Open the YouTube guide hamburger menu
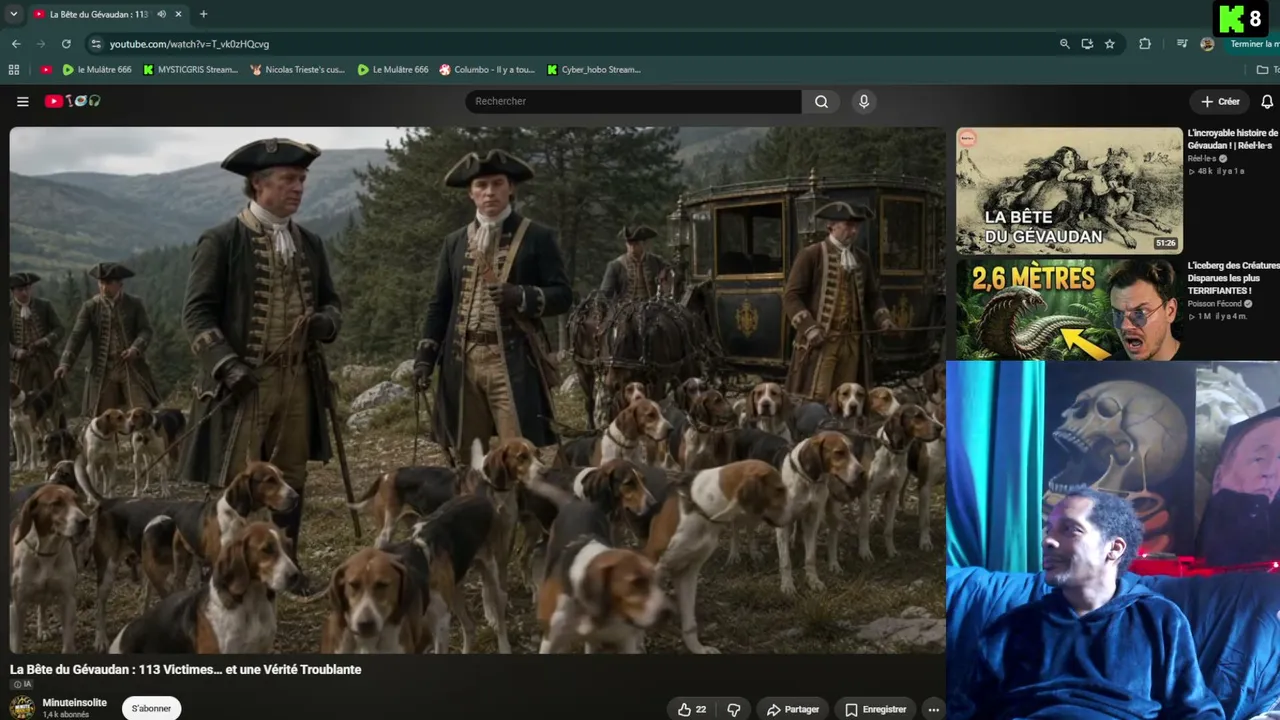Image resolution: width=1280 pixels, height=720 pixels. click(22, 101)
